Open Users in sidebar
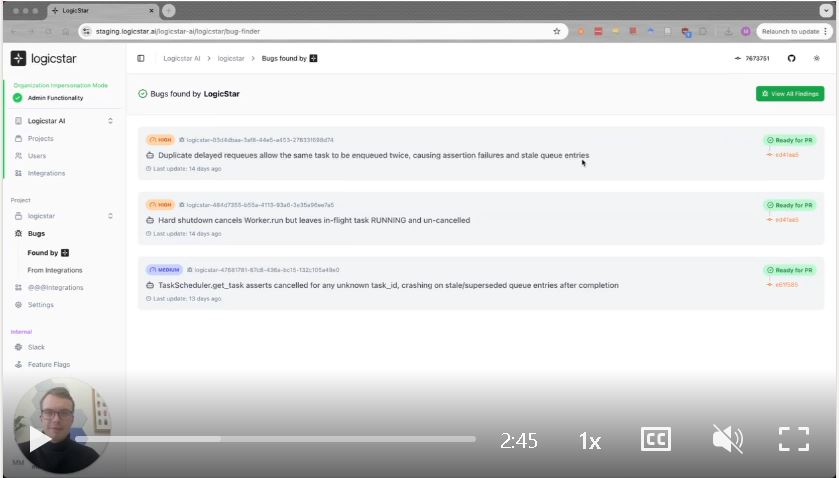The image size is (839, 478). click(x=37, y=156)
